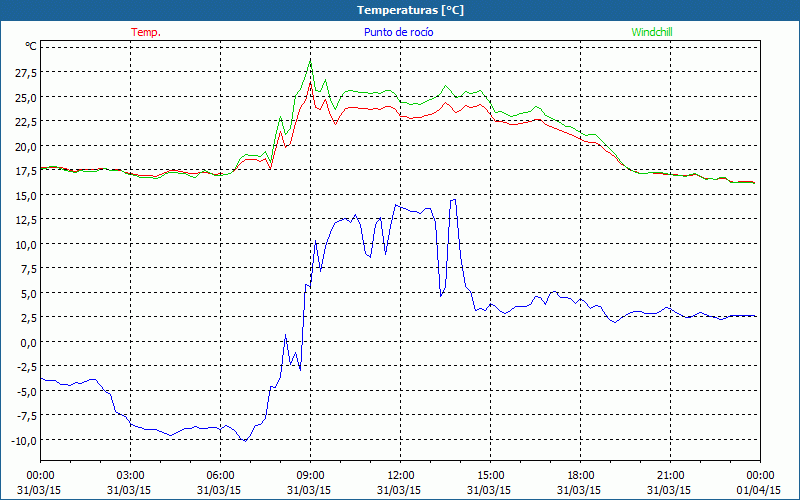Click the '25,0' y-axis value

[x=27, y=97]
